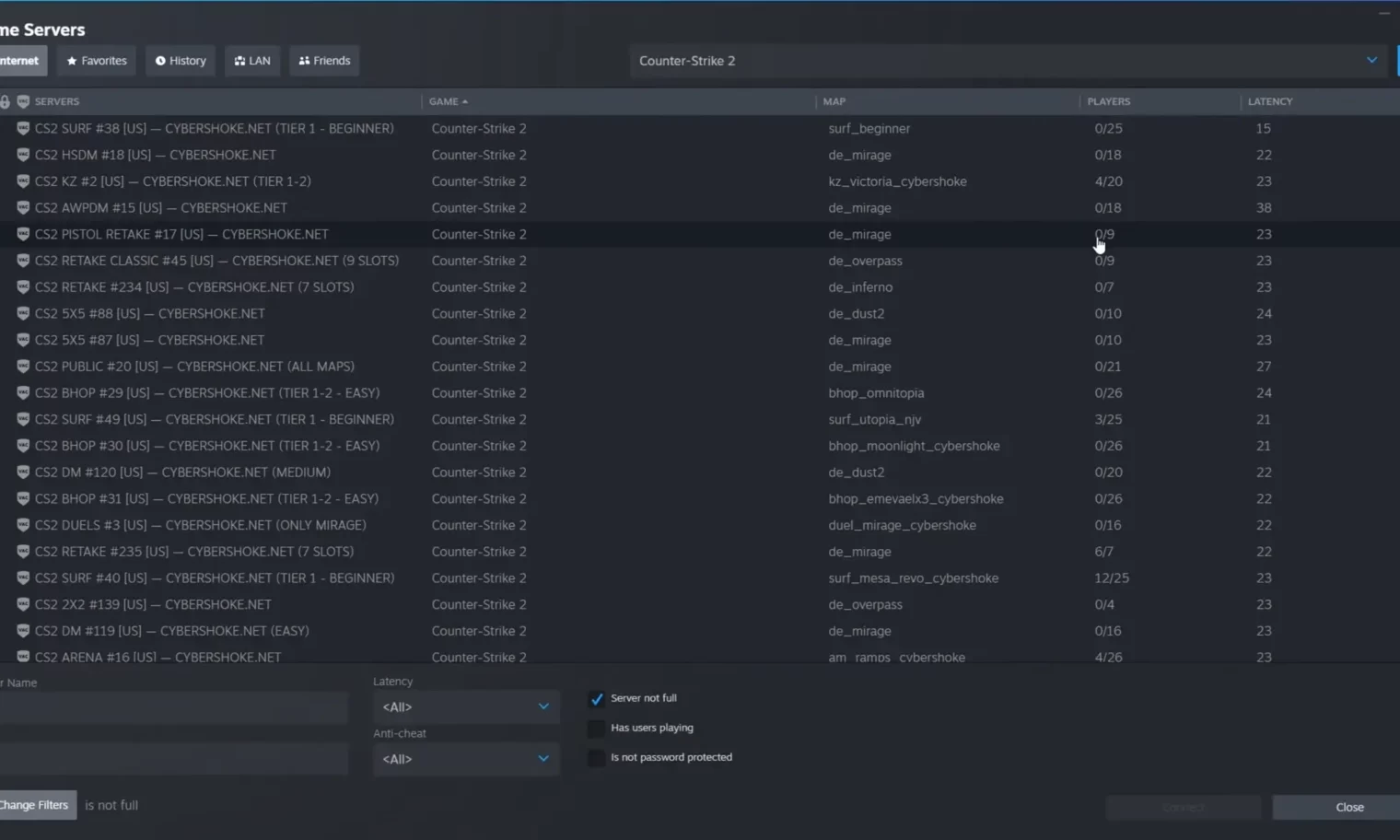Click shield icon of CS2 SURF #40 server
This screenshot has height=840, width=1400.
coord(23,578)
